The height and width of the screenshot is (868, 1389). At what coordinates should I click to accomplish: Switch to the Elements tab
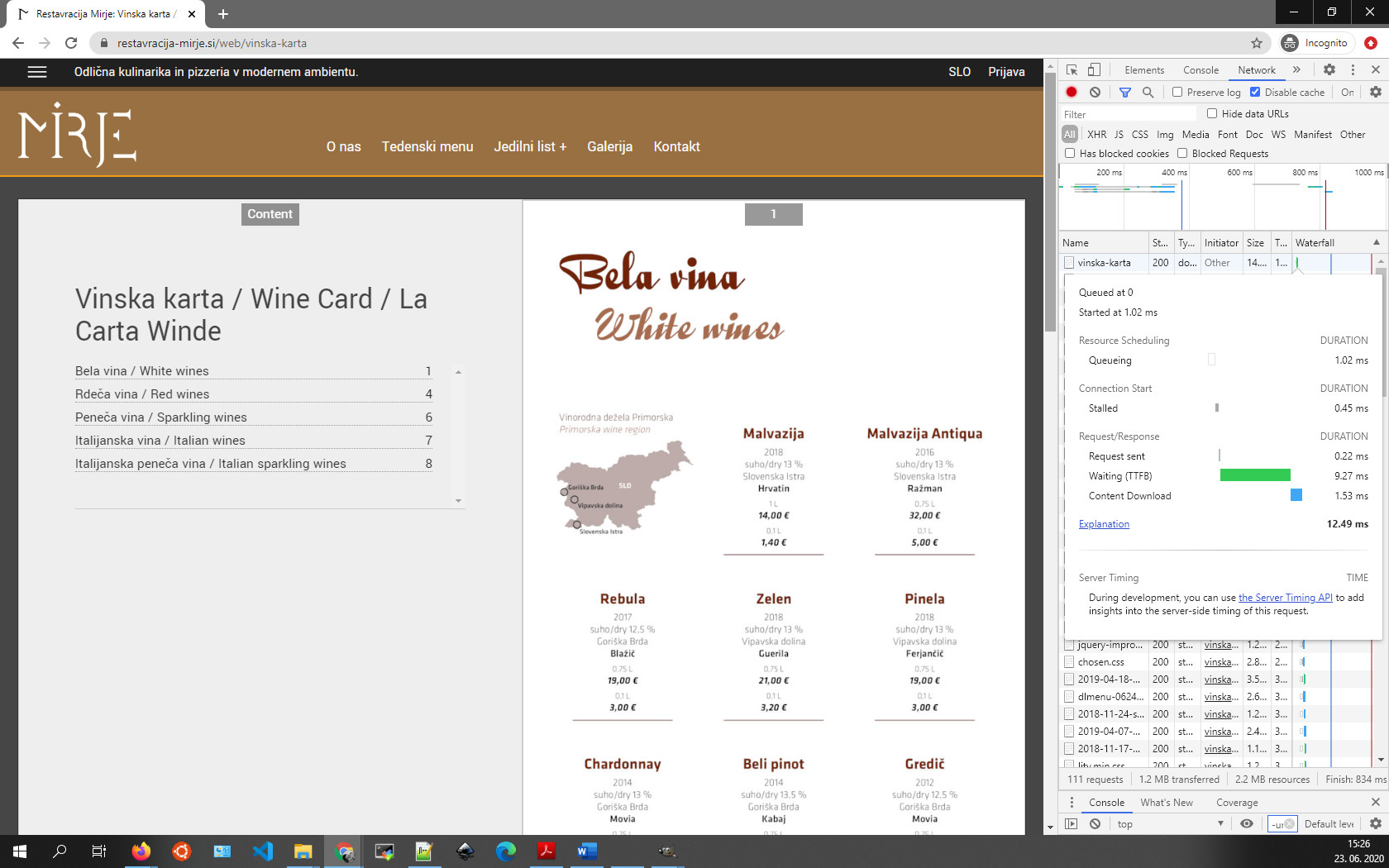point(1143,70)
